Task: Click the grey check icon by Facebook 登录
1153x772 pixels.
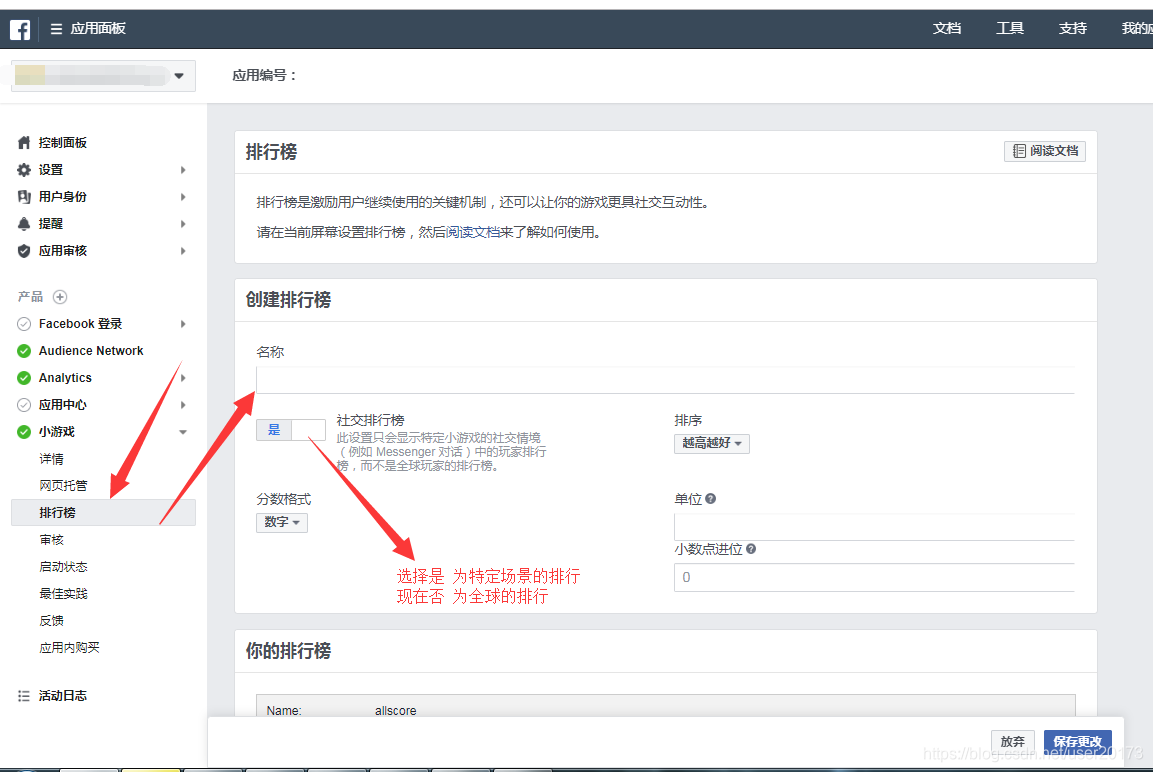Action: point(24,324)
